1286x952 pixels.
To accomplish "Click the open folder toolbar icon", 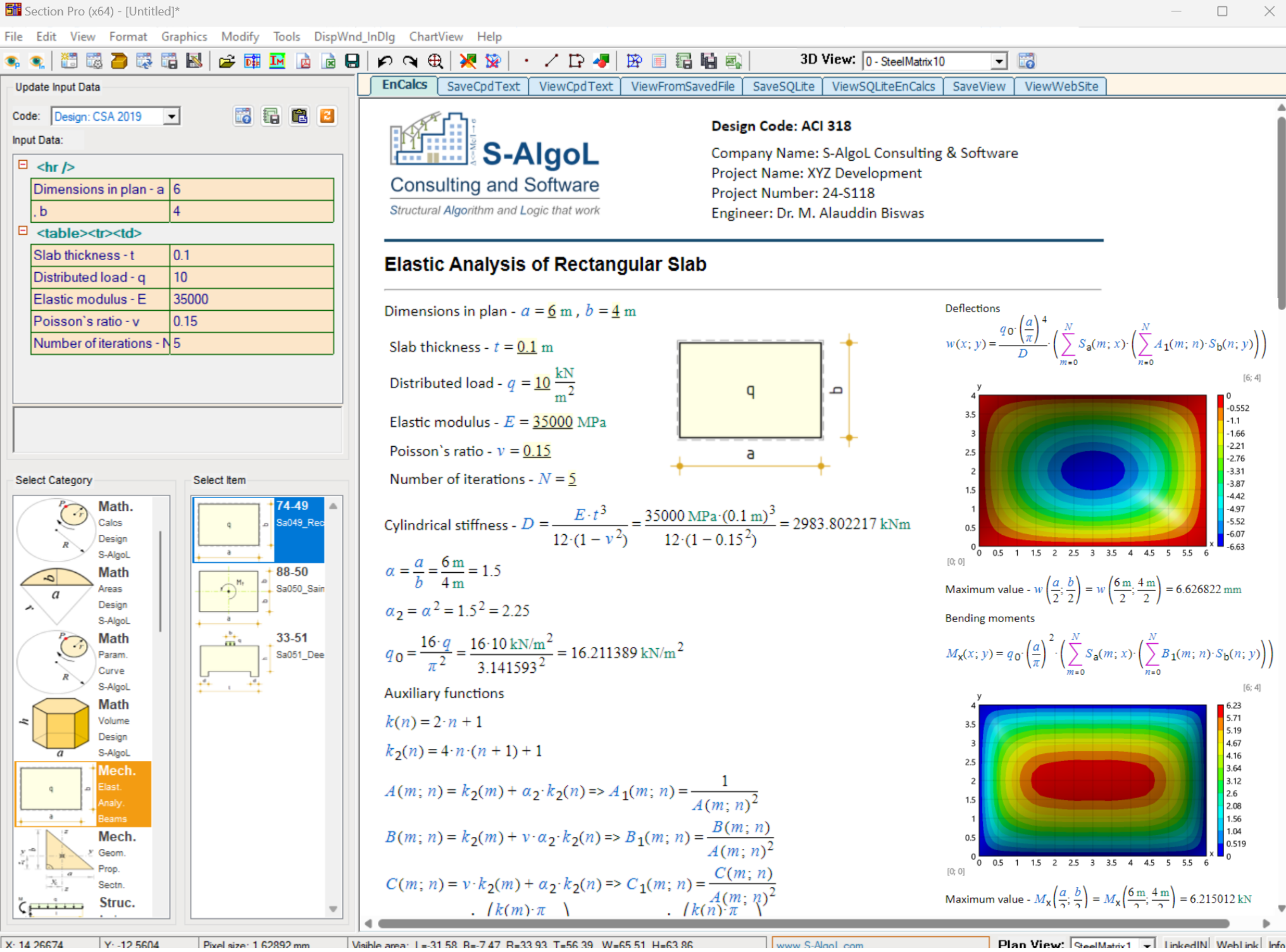I will (x=227, y=61).
